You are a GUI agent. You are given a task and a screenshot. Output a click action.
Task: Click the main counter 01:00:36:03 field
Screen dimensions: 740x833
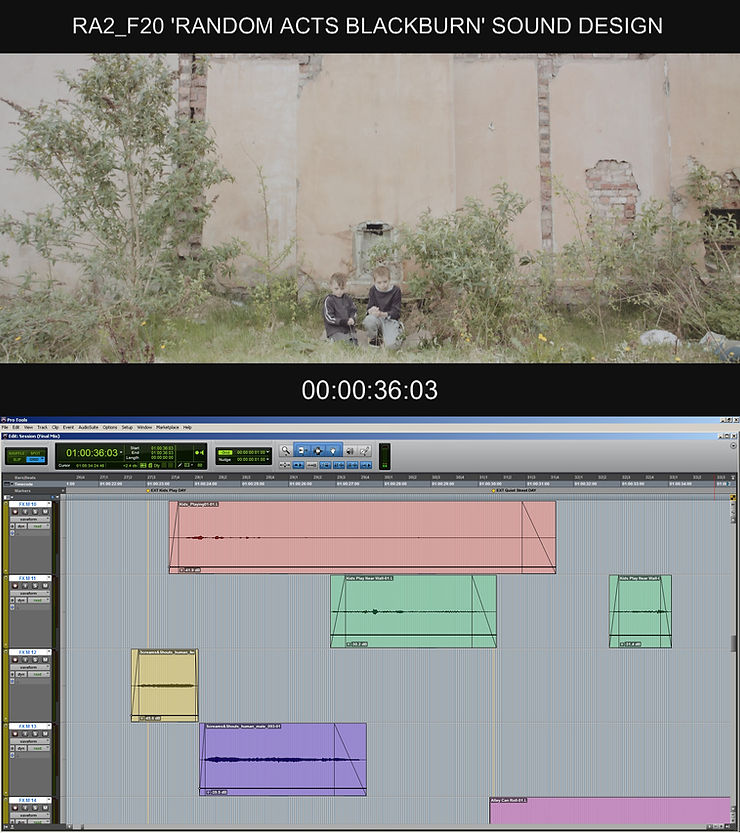point(92,453)
